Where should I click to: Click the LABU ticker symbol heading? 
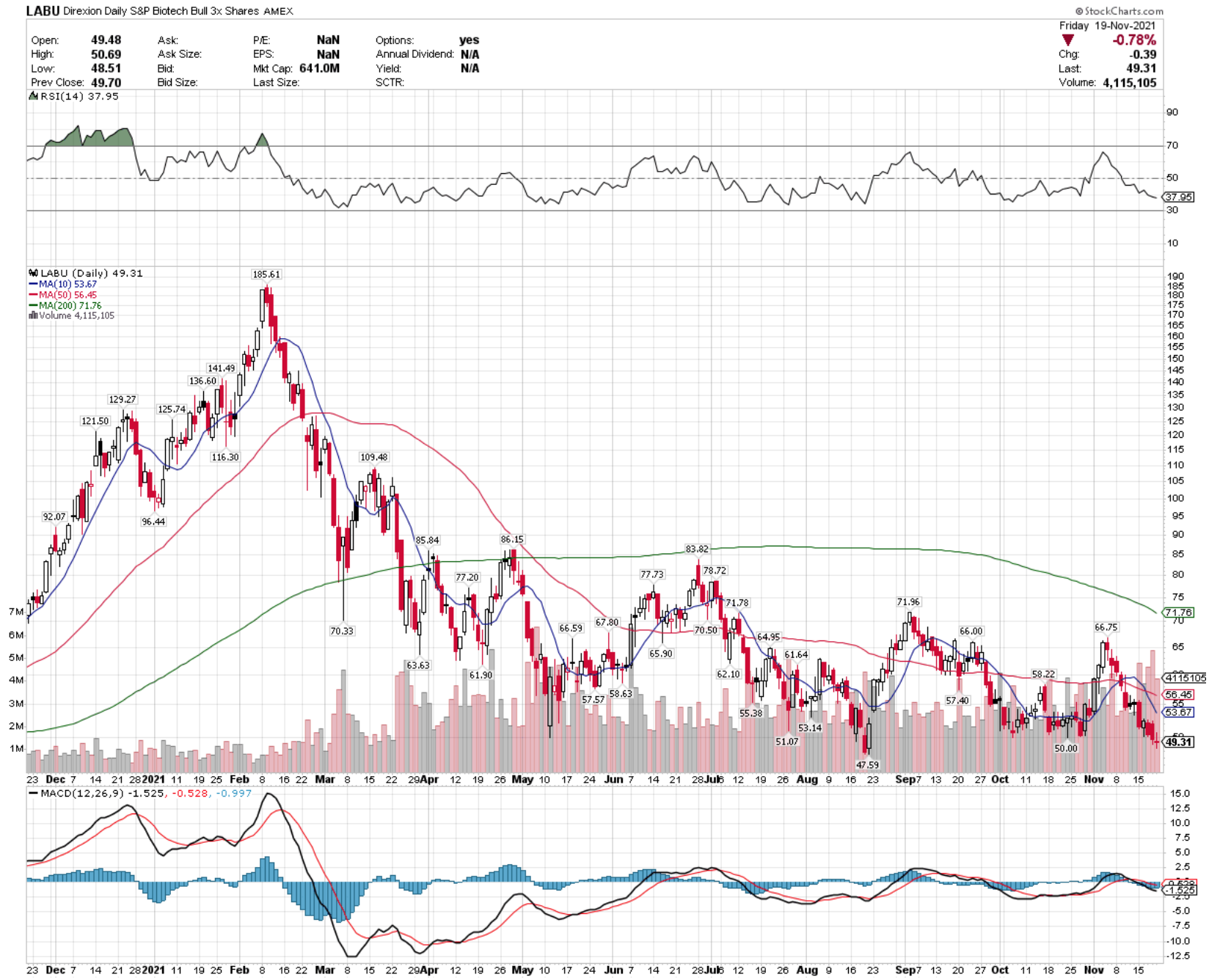click(43, 11)
